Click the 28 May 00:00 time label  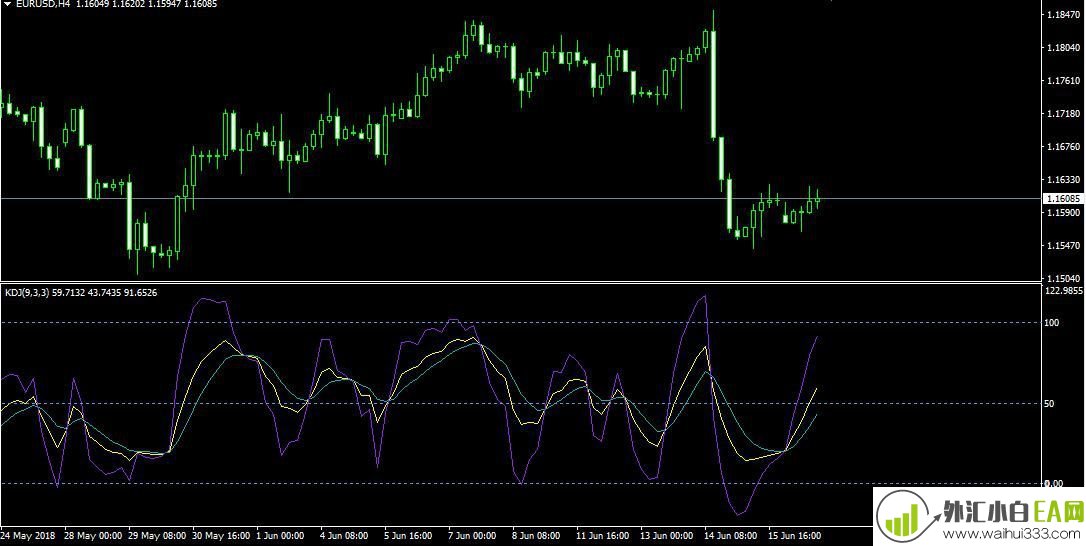pyautogui.click(x=94, y=536)
